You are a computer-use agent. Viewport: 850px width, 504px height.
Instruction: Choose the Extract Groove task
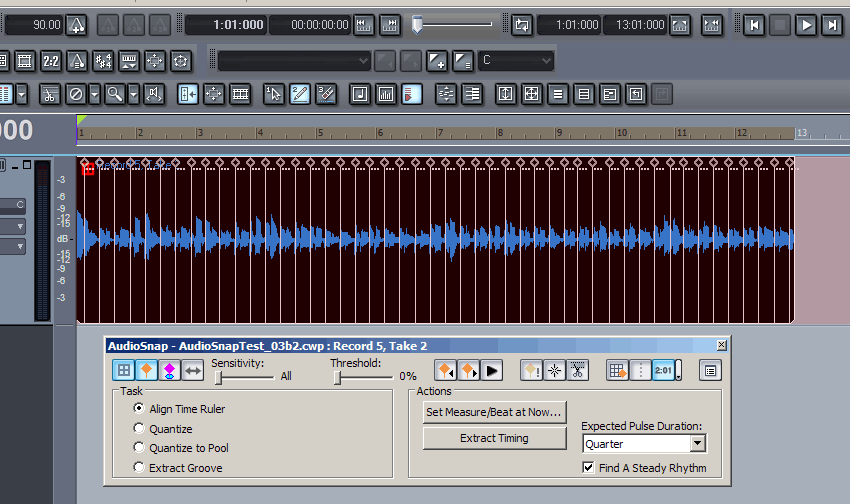point(139,468)
